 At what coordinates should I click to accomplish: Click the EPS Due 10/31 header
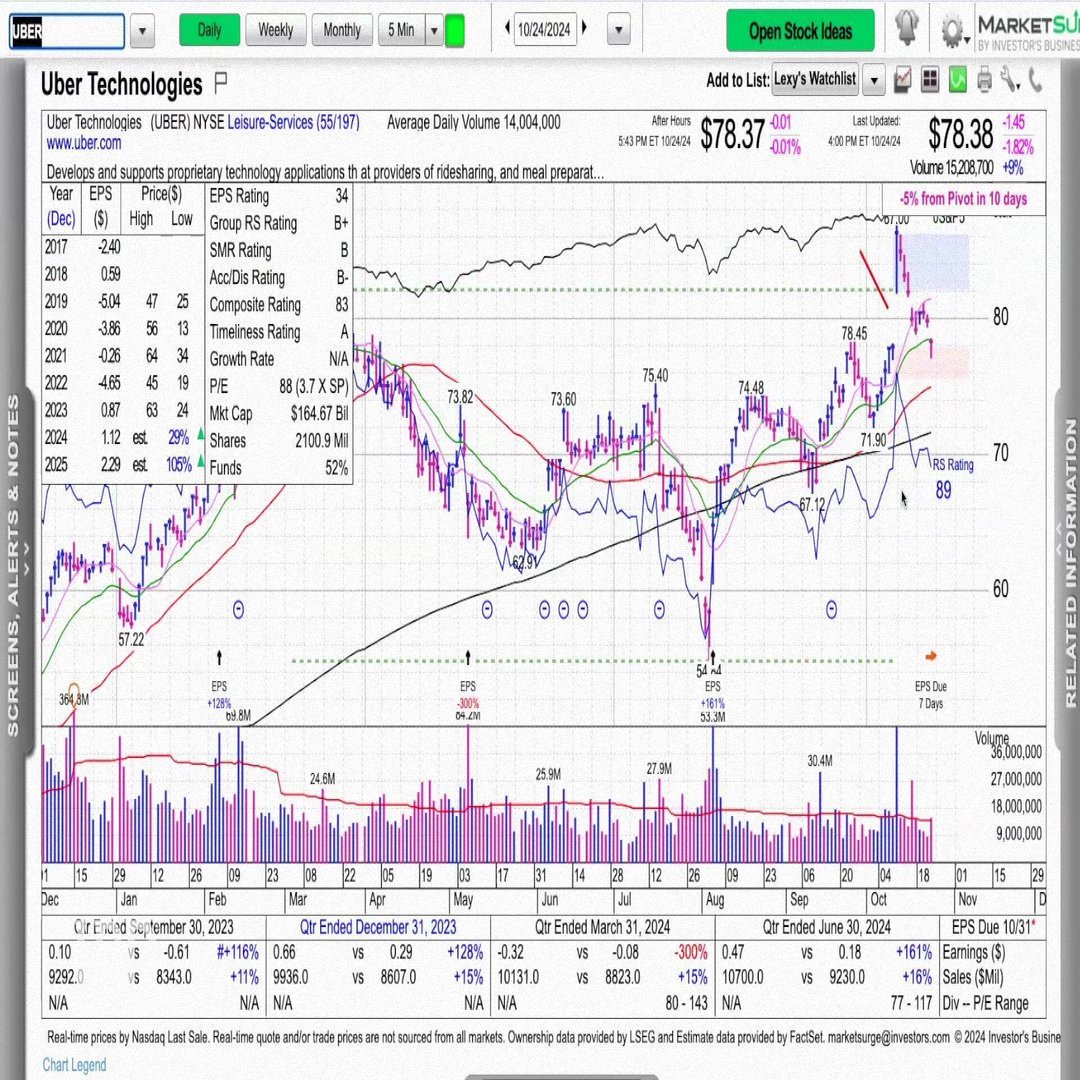[993, 927]
